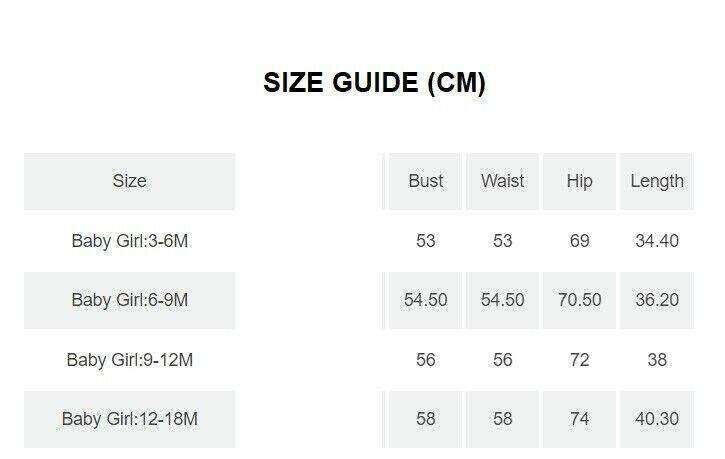
Task: Select the Hip column header
Action: pos(579,181)
